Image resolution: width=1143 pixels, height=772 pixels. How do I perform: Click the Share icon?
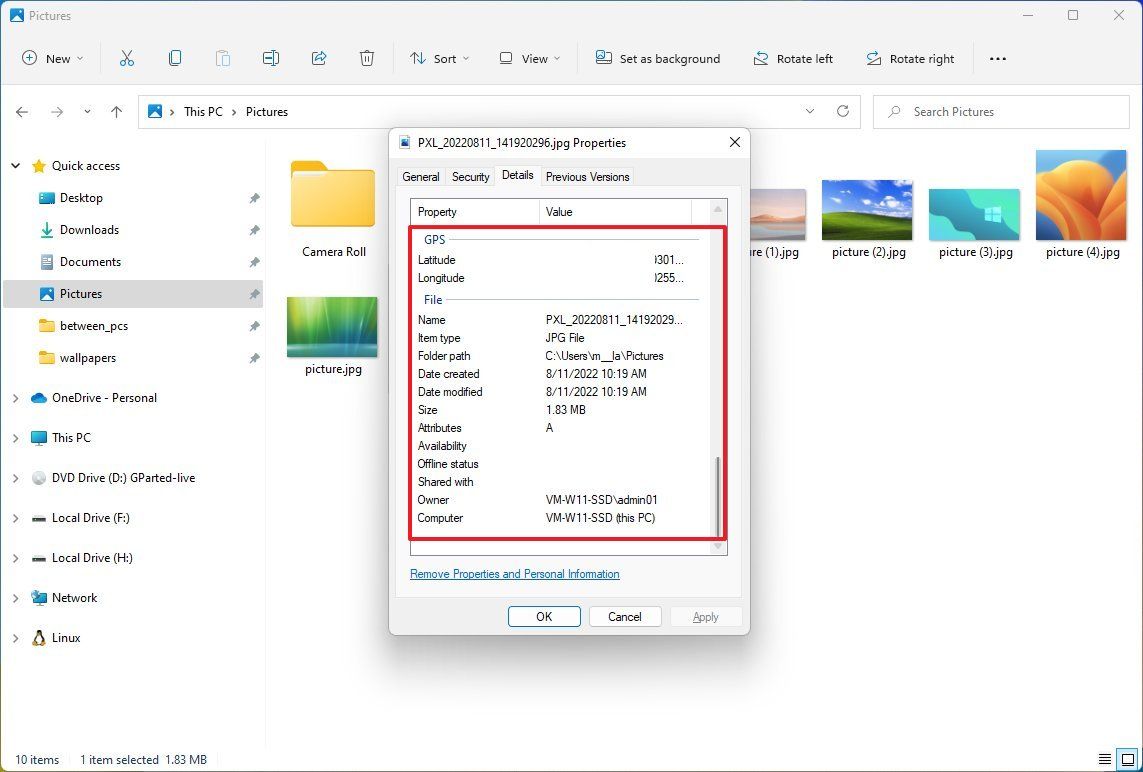point(318,58)
